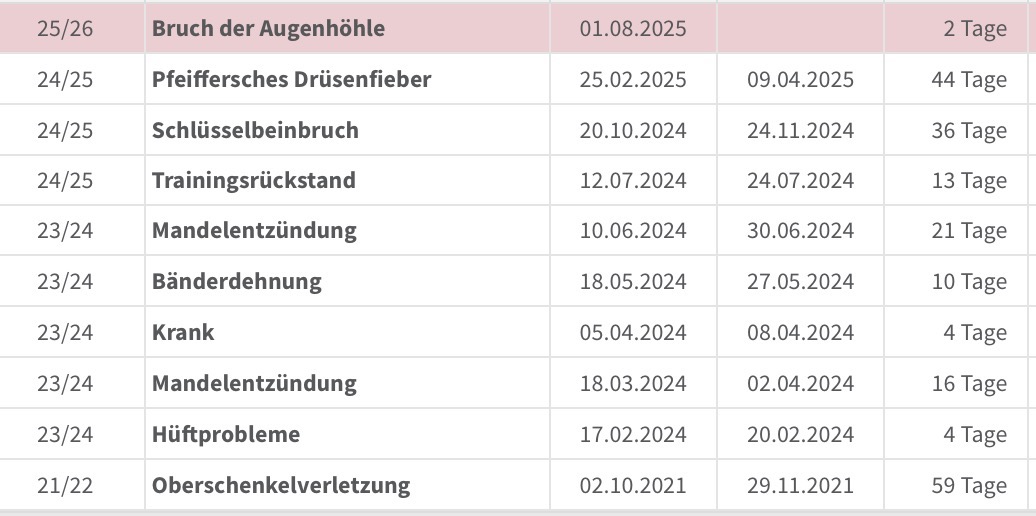
Task: Open the Hüftprobleme entry
Action: pos(226,434)
